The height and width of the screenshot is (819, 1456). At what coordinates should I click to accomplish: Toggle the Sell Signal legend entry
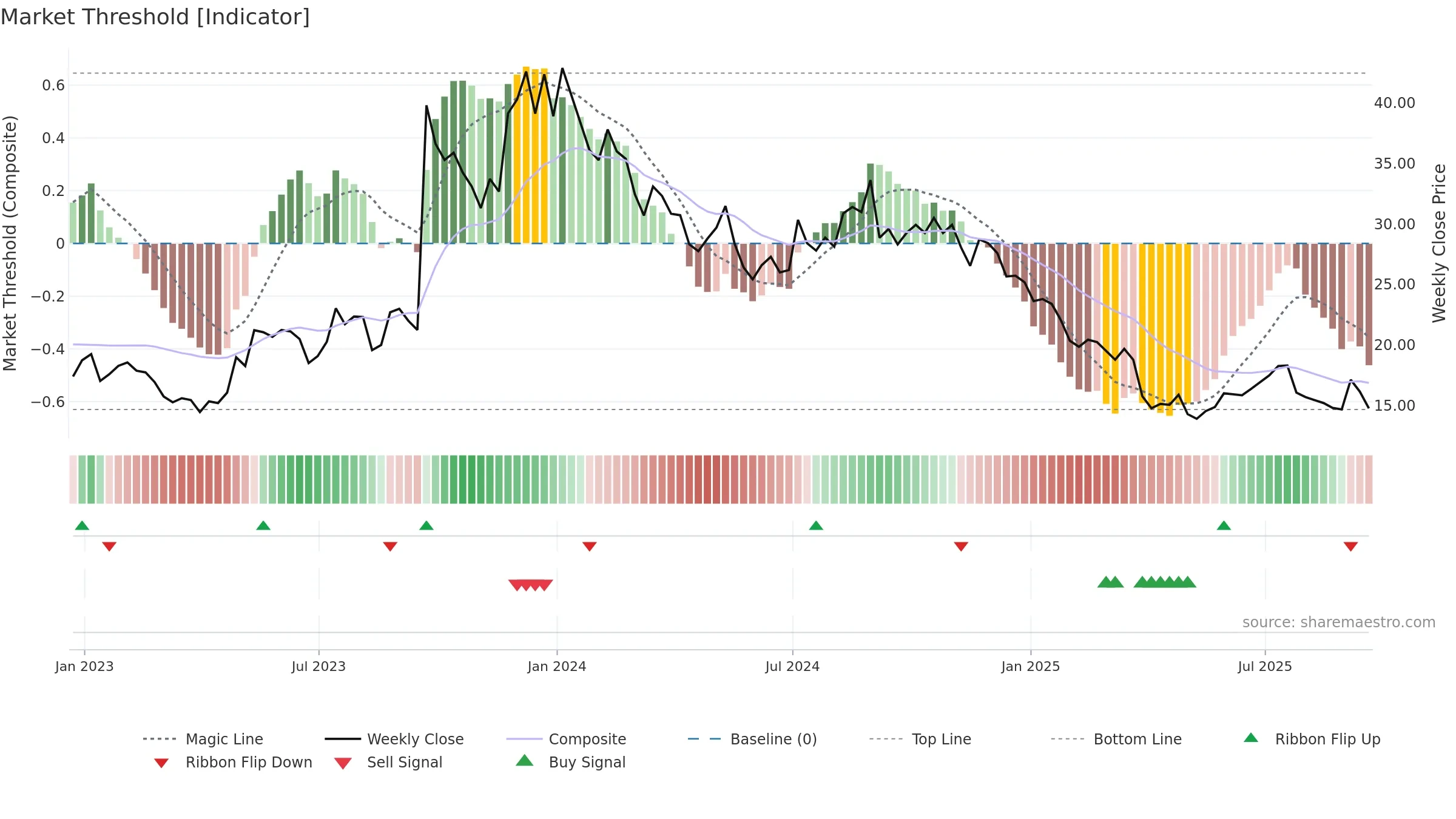[388, 762]
